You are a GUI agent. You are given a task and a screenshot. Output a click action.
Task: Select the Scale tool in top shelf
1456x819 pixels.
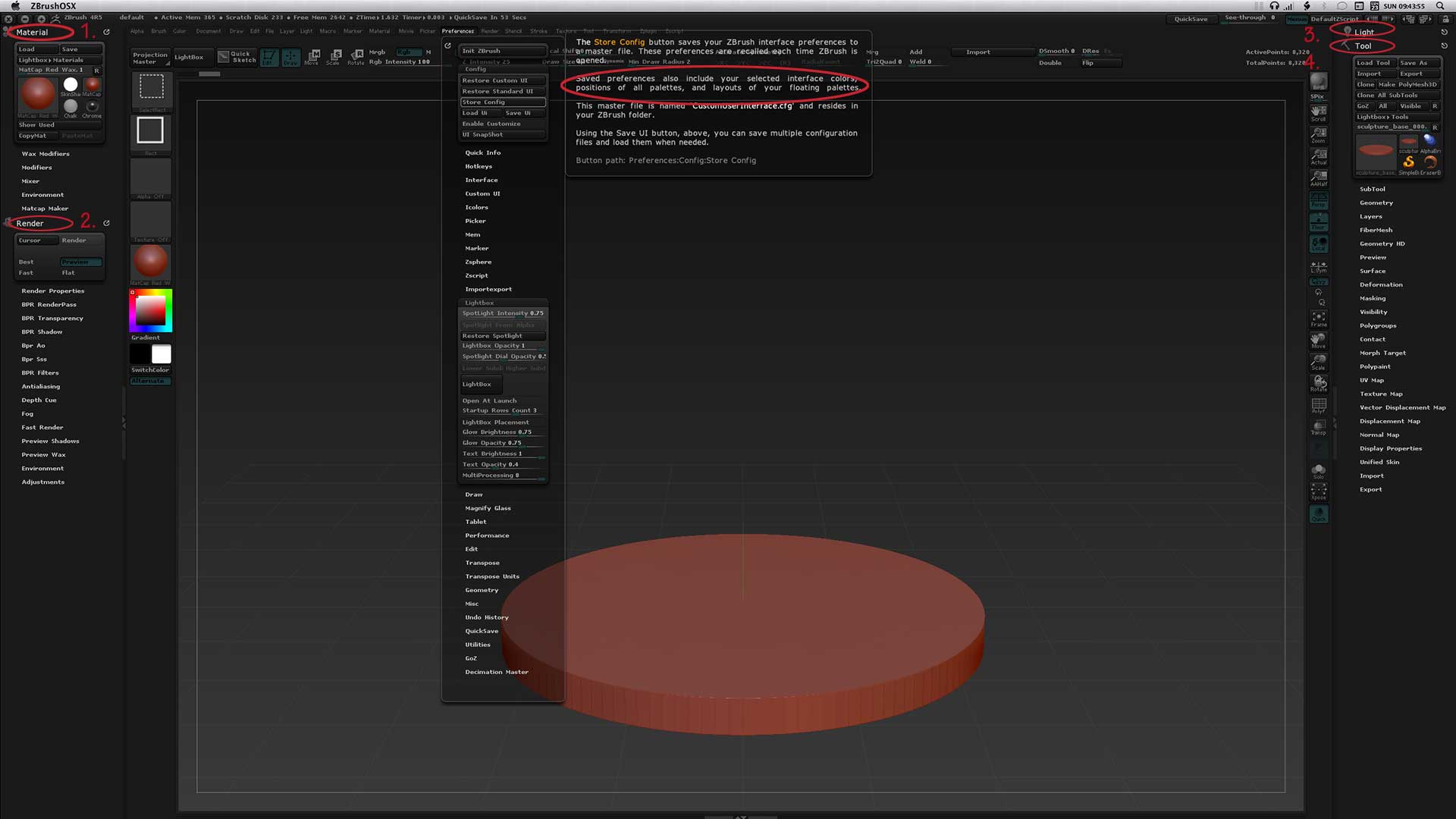334,57
